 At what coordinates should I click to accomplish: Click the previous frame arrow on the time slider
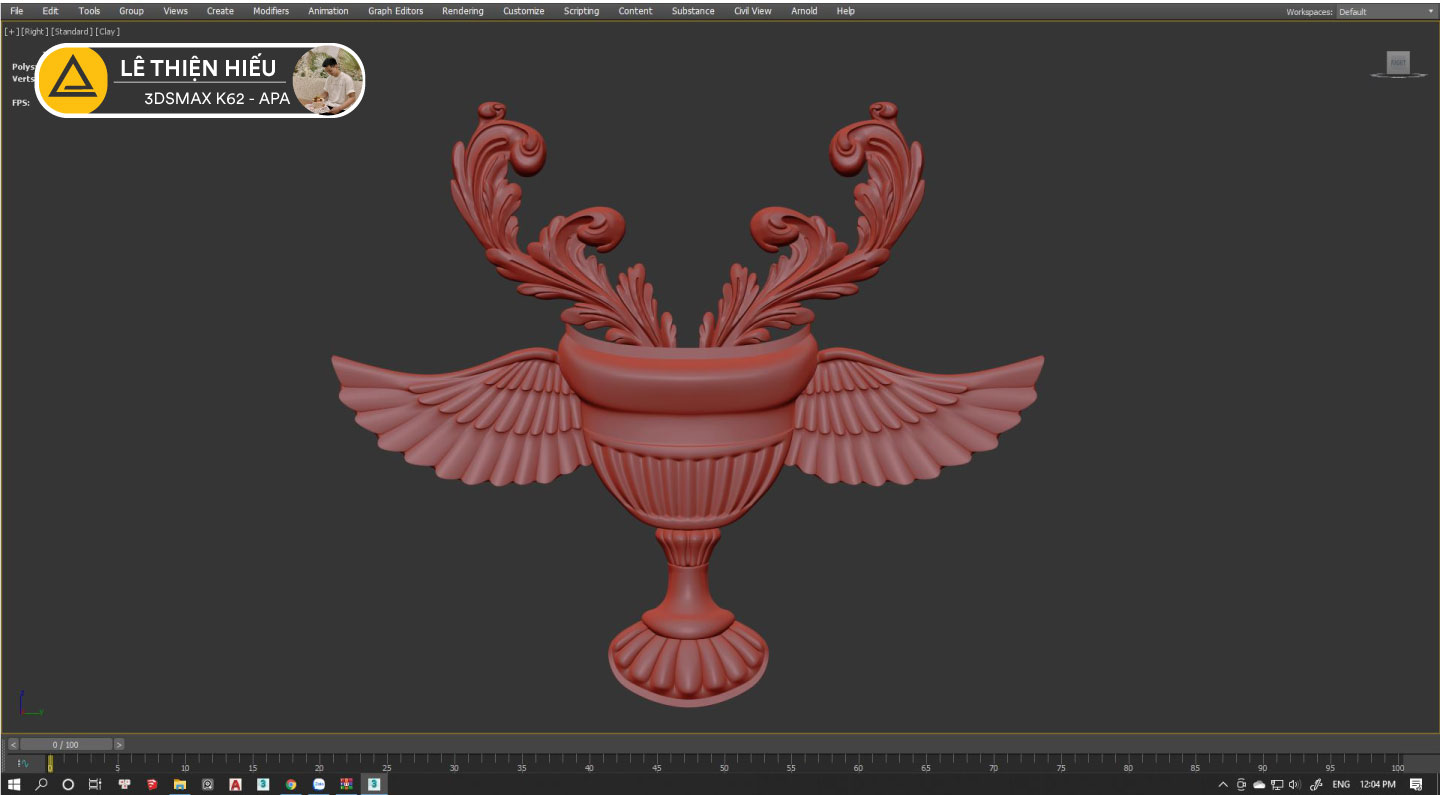click(13, 744)
